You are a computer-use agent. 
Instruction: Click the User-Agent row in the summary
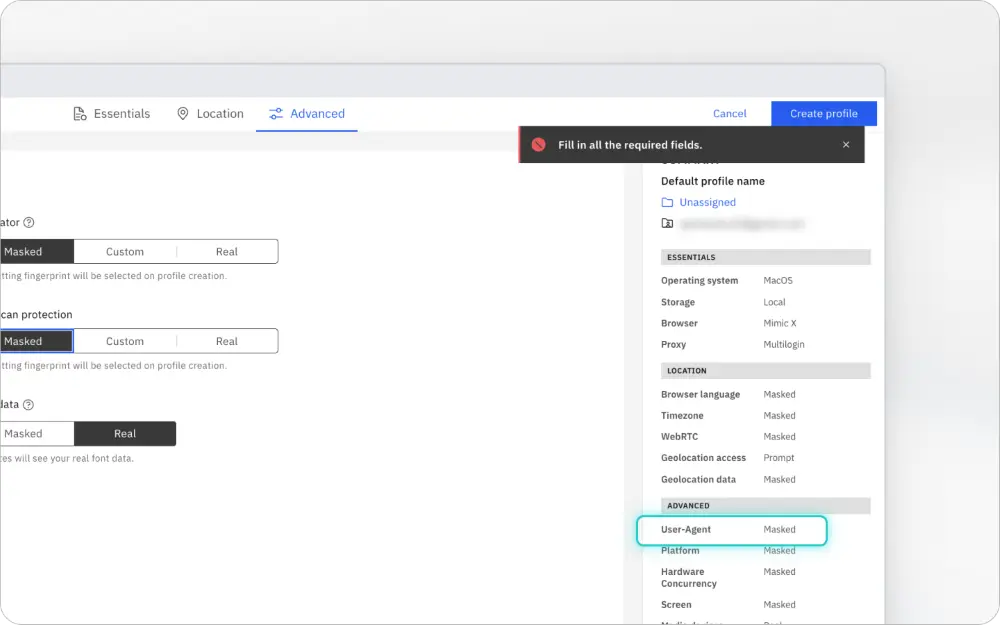[732, 530]
